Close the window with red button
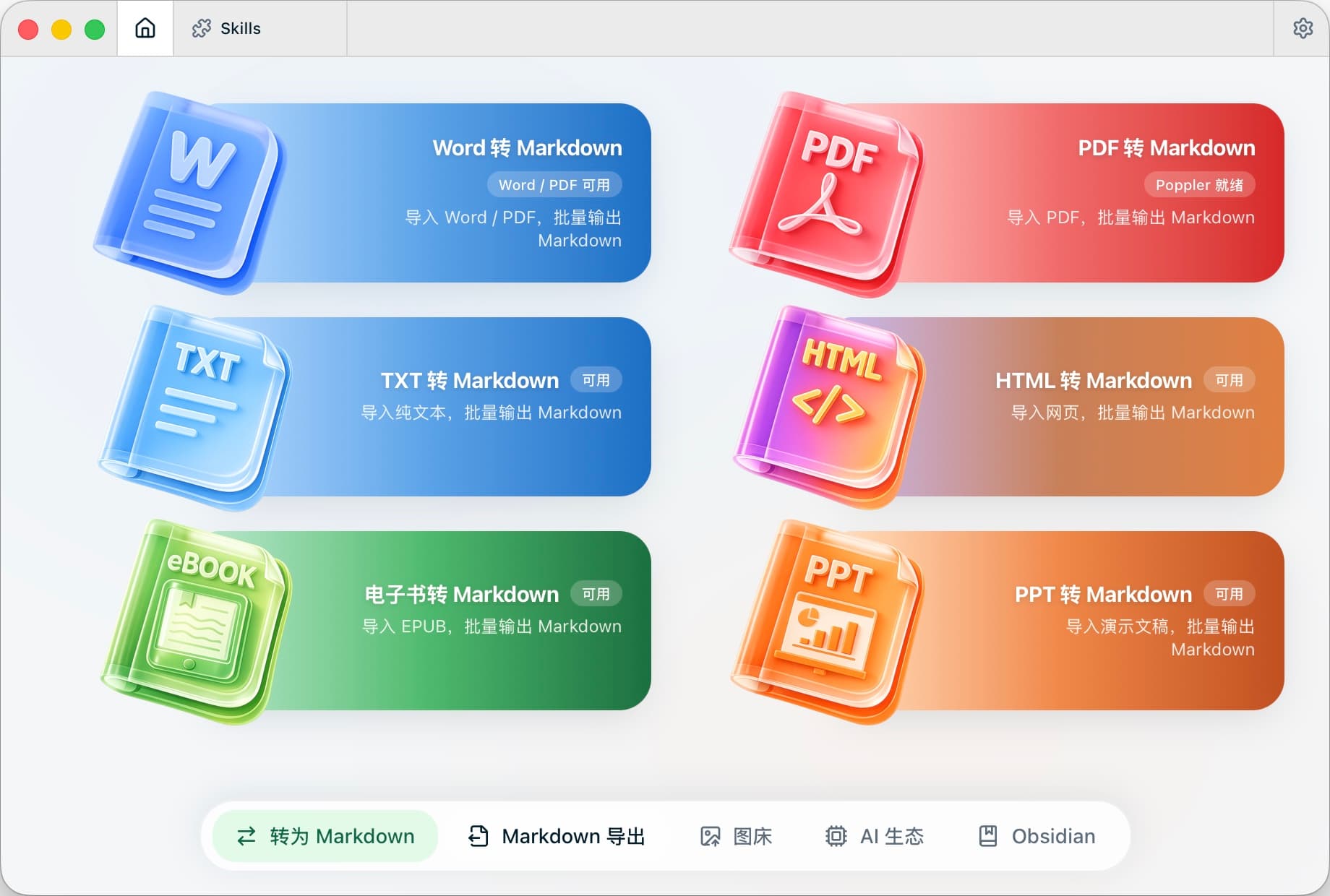Screen dimensions: 1330x896 click(28, 29)
